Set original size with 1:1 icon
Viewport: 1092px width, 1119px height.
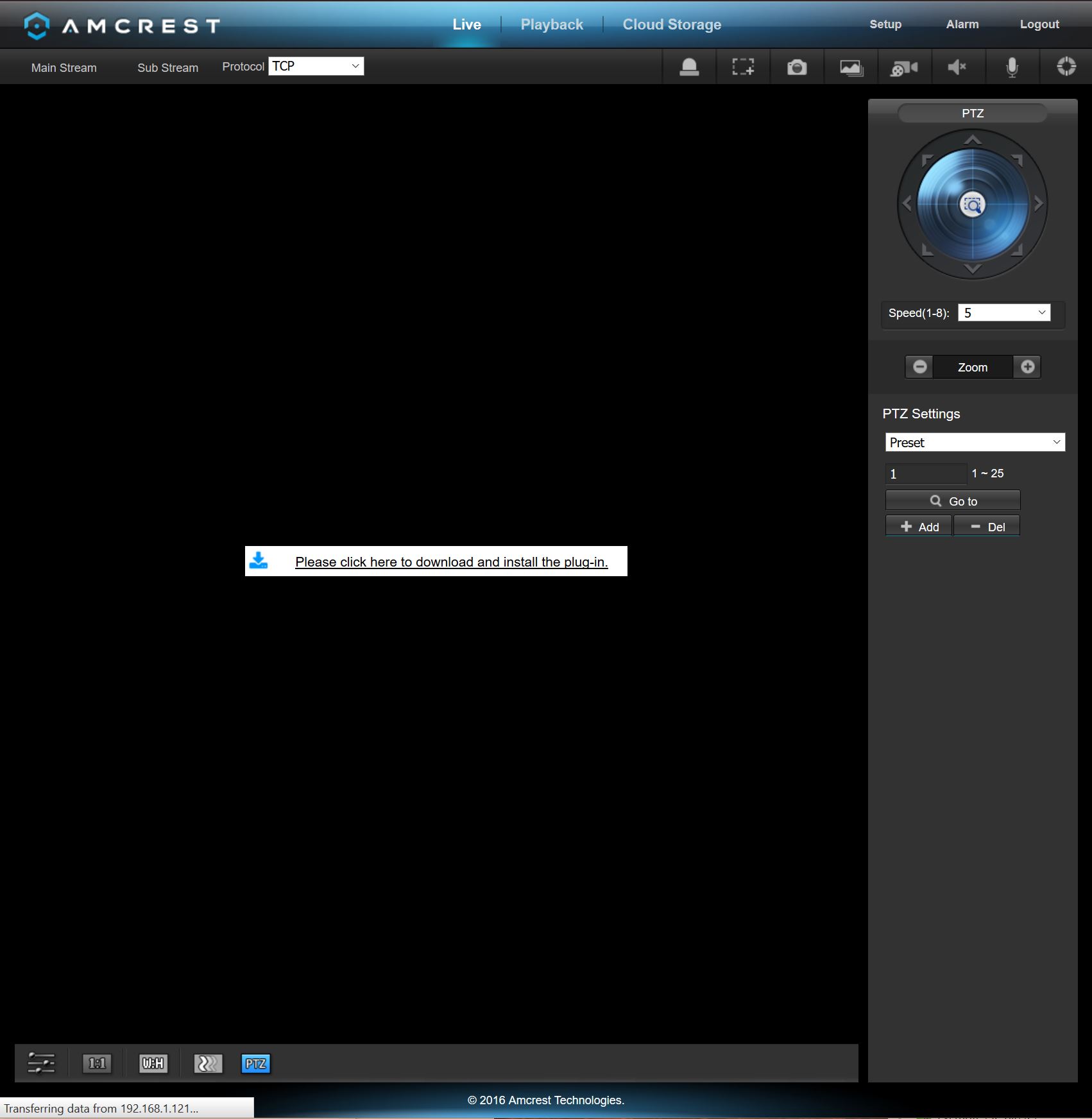(x=97, y=1063)
